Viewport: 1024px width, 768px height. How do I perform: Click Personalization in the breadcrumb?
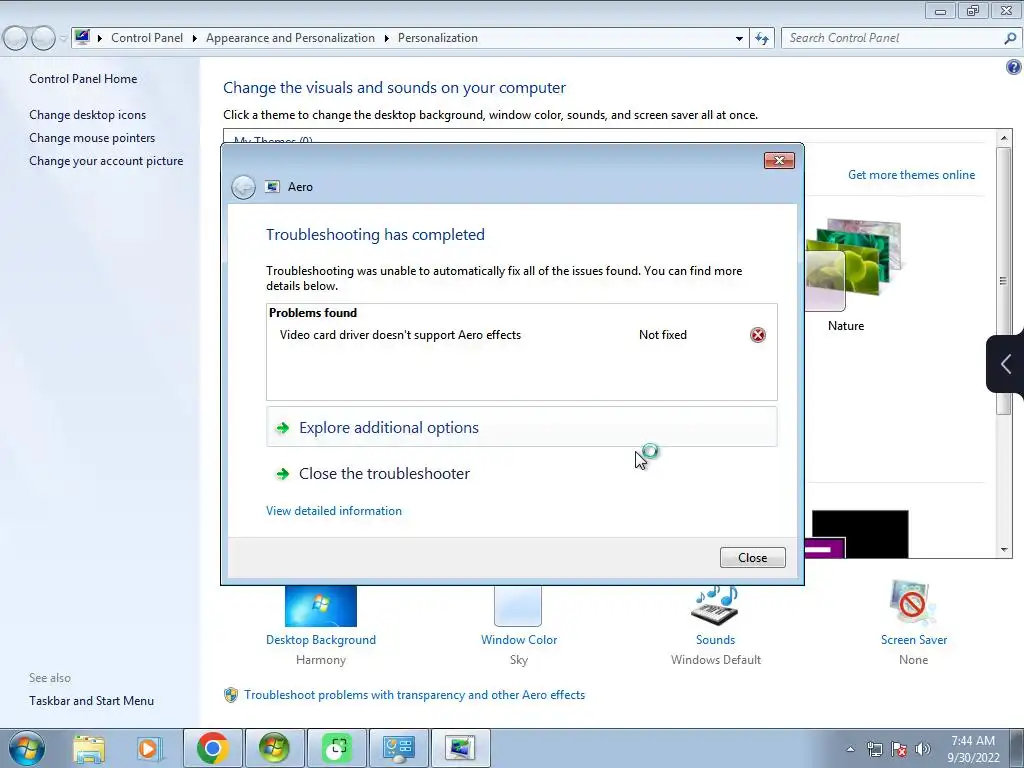438,38
